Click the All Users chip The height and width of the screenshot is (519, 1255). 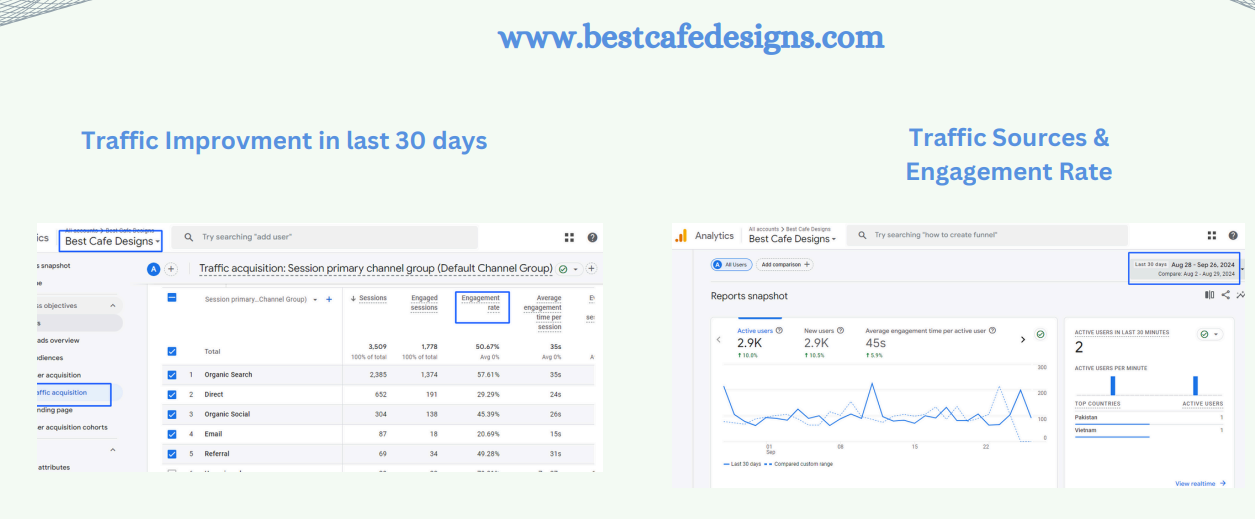(731, 264)
